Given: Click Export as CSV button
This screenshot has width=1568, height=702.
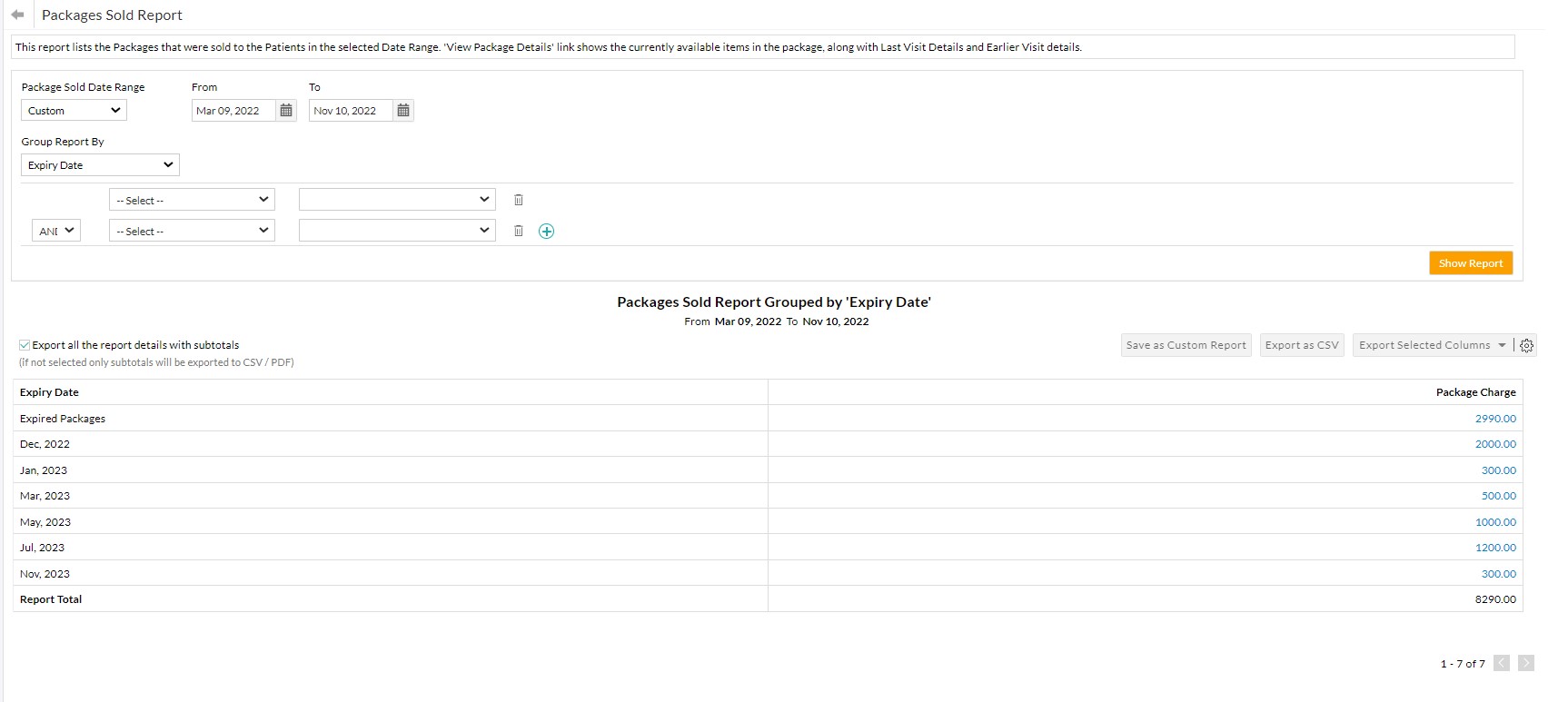Looking at the screenshot, I should tap(1301, 345).
